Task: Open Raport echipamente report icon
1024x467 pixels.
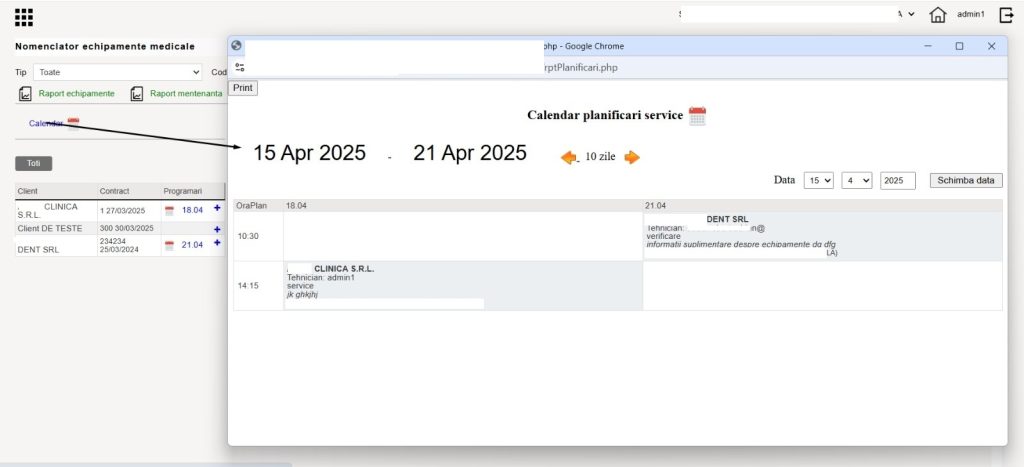Action: tap(25, 94)
